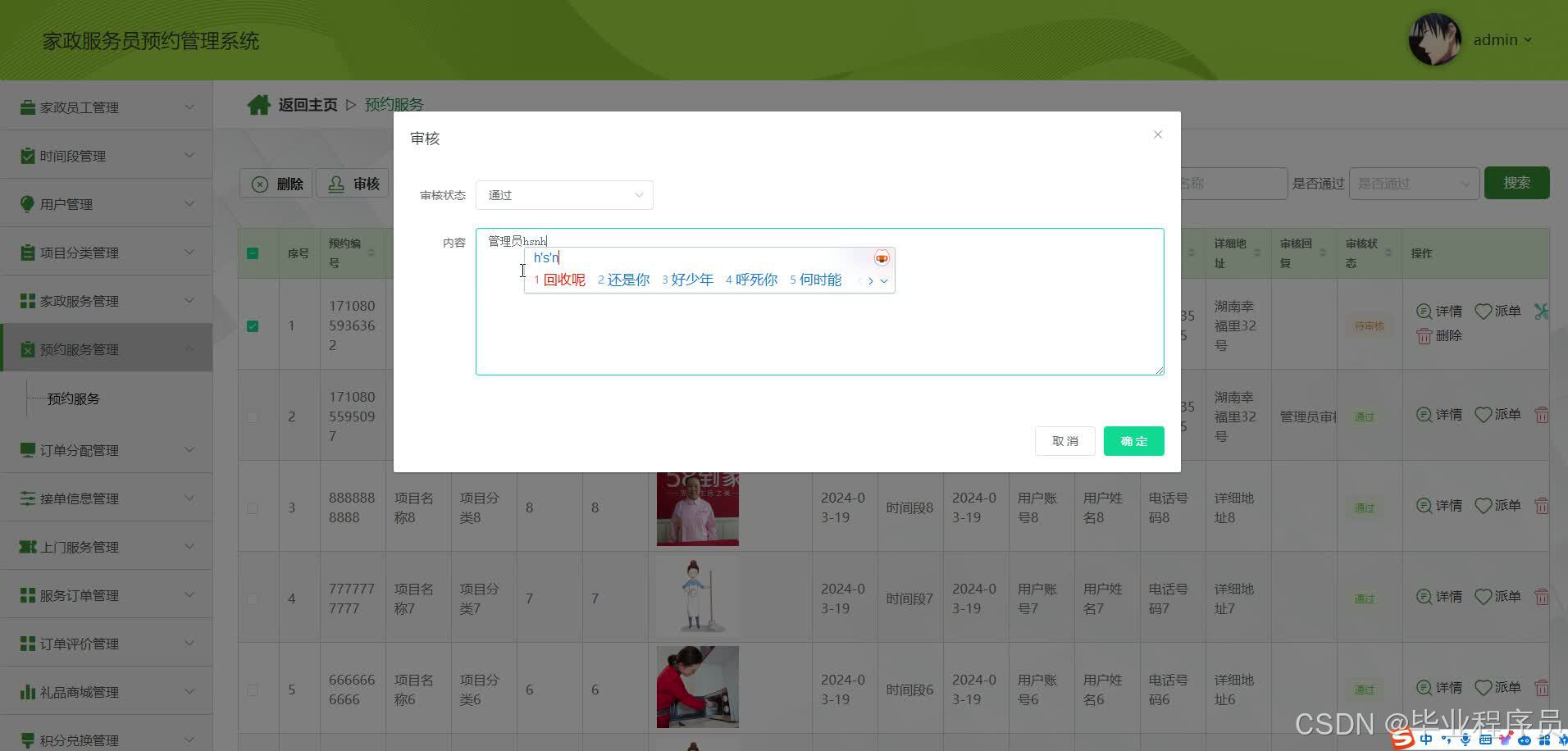The width and height of the screenshot is (1568, 751).
Task: Click 详情 magnifier icon for row 1
Action: coord(1424,312)
